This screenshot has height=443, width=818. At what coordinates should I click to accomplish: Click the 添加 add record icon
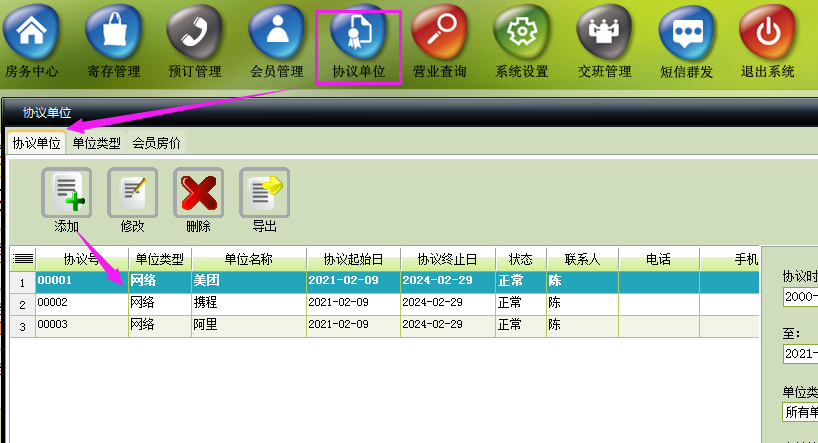coord(67,193)
